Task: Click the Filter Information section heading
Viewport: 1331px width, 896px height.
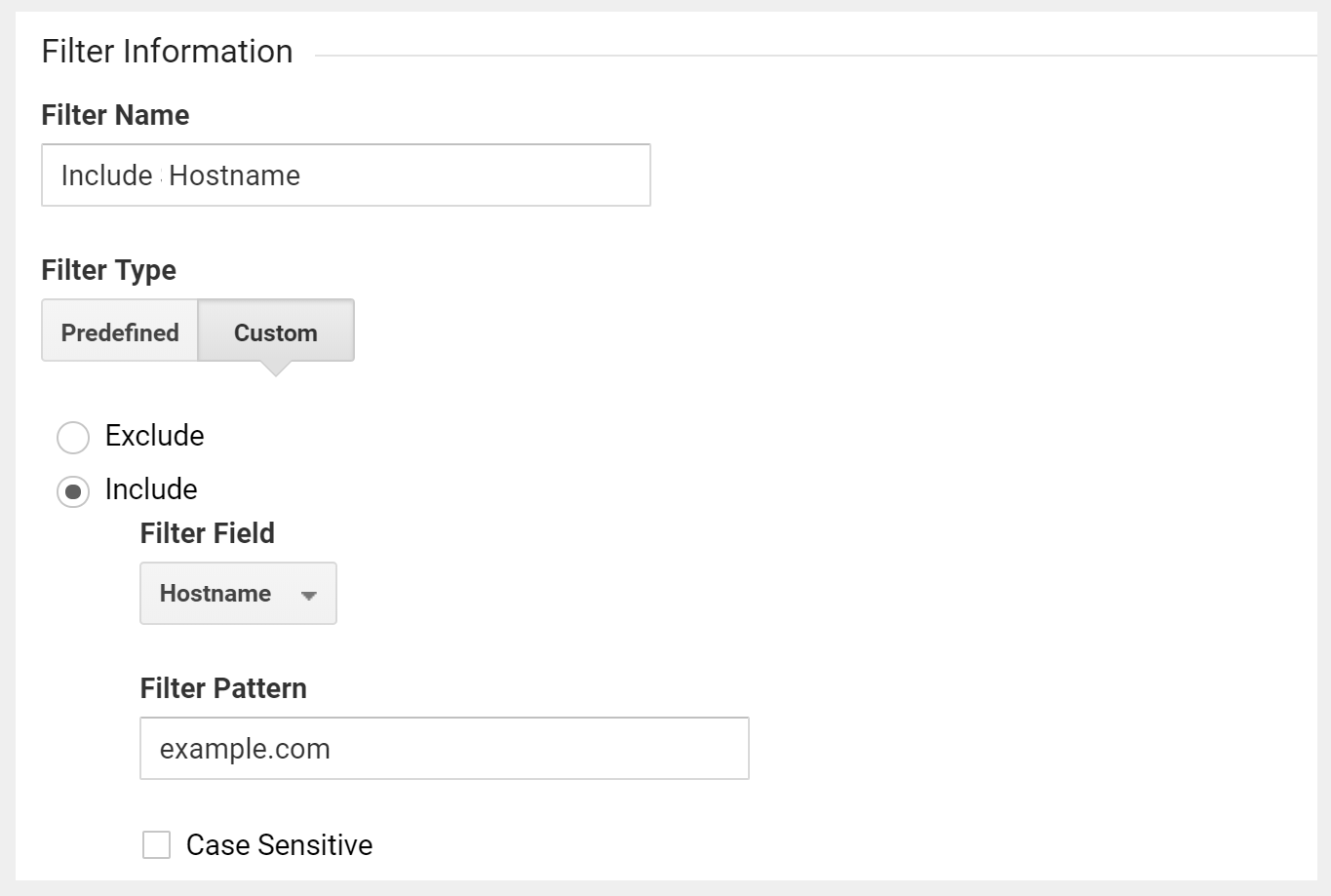Action: point(167,51)
